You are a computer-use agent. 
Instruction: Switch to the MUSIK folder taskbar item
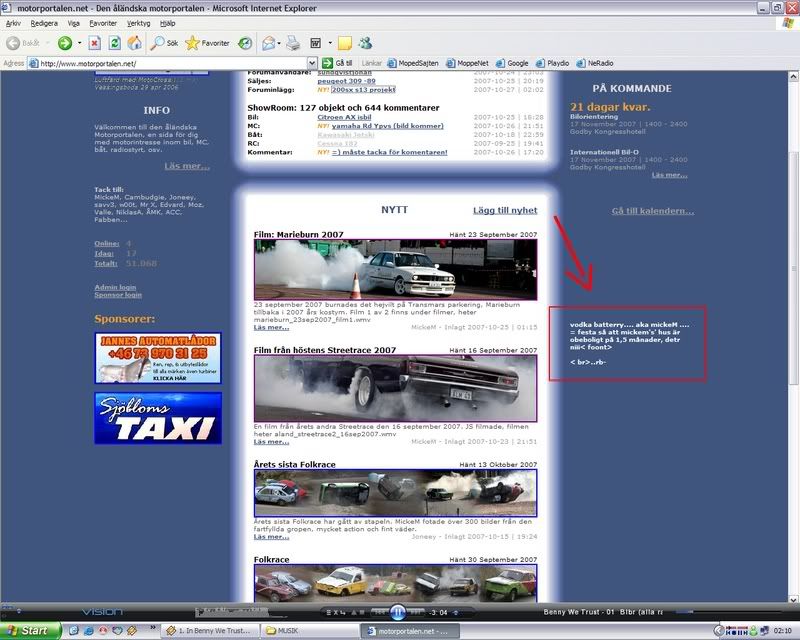pos(309,631)
